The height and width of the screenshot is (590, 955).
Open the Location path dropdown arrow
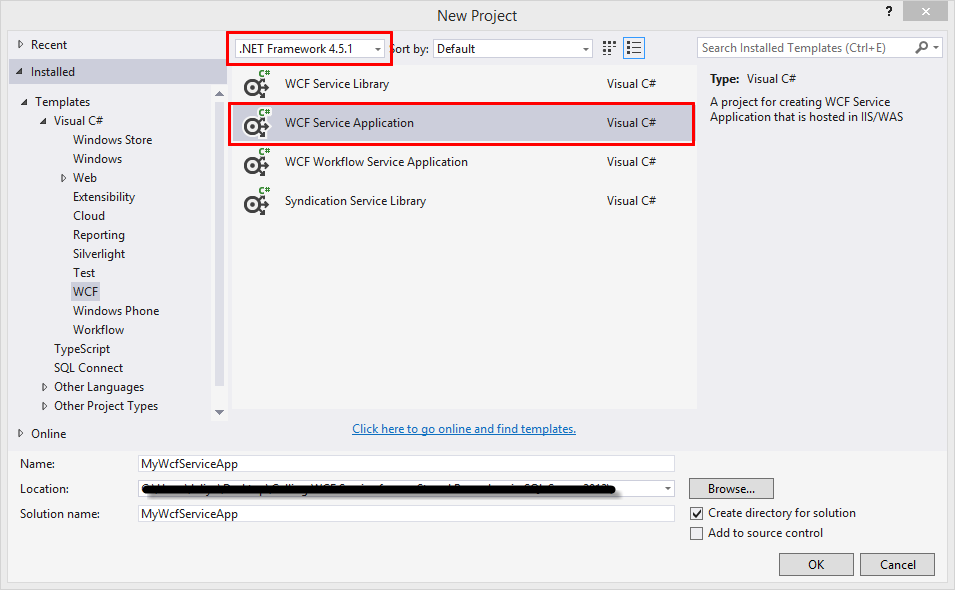click(x=668, y=488)
